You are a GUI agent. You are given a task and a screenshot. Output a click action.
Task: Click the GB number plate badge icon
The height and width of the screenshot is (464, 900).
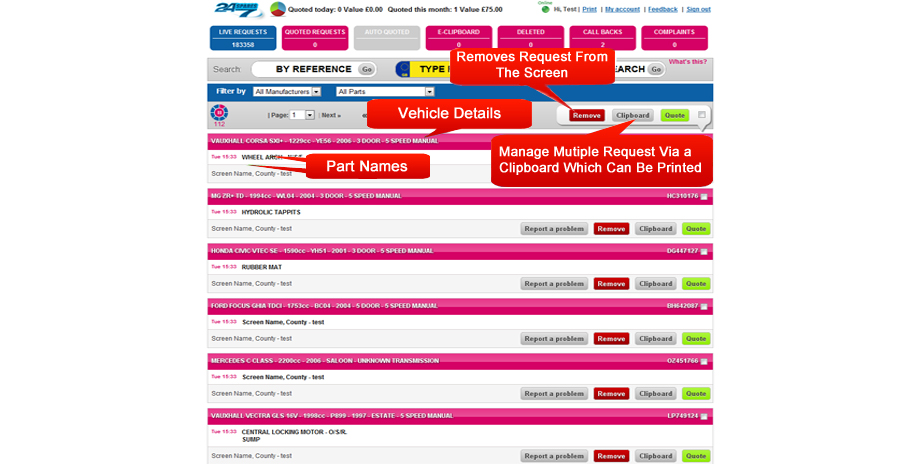point(403,69)
